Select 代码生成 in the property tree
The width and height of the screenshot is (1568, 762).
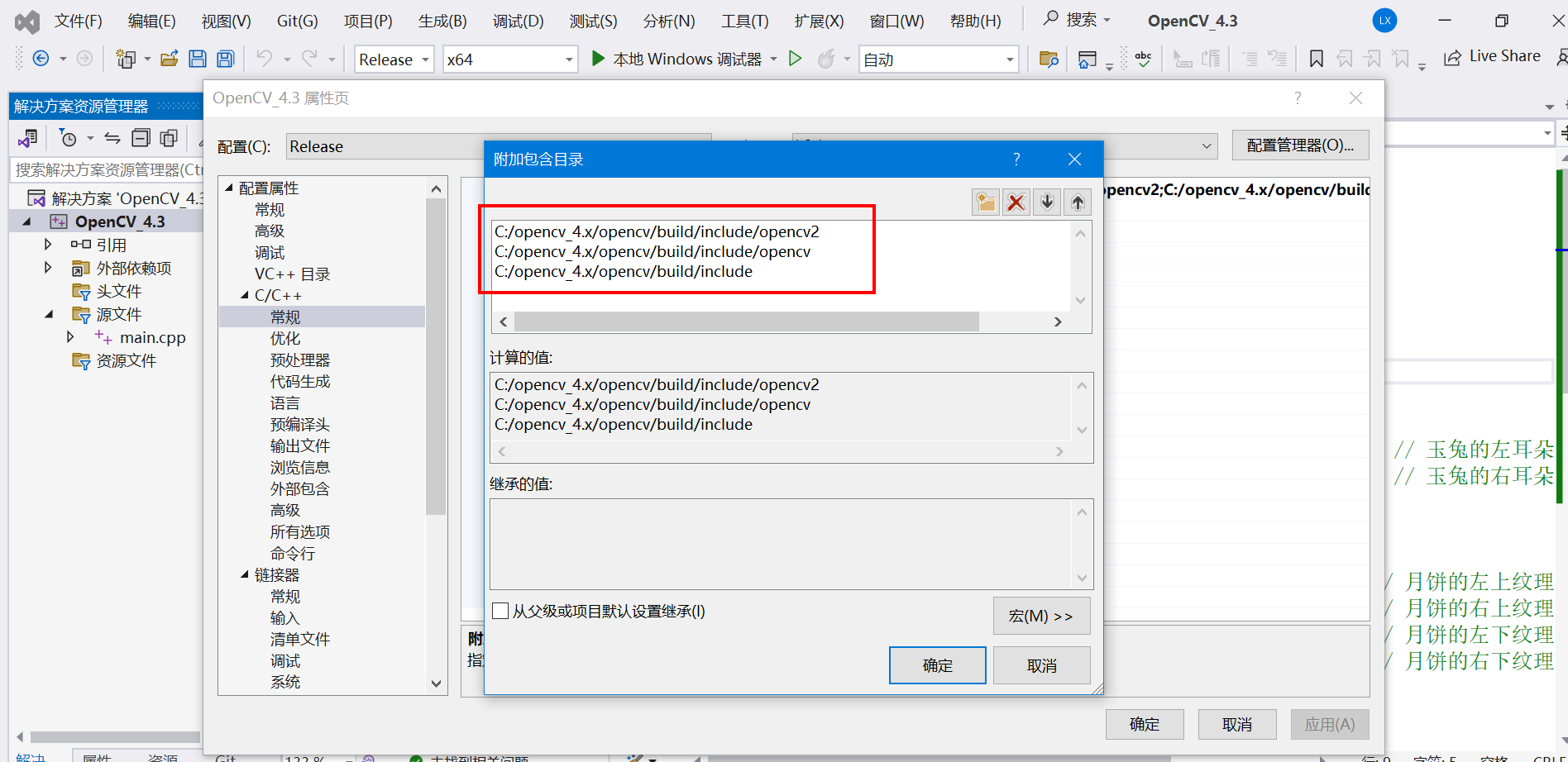pos(300,382)
